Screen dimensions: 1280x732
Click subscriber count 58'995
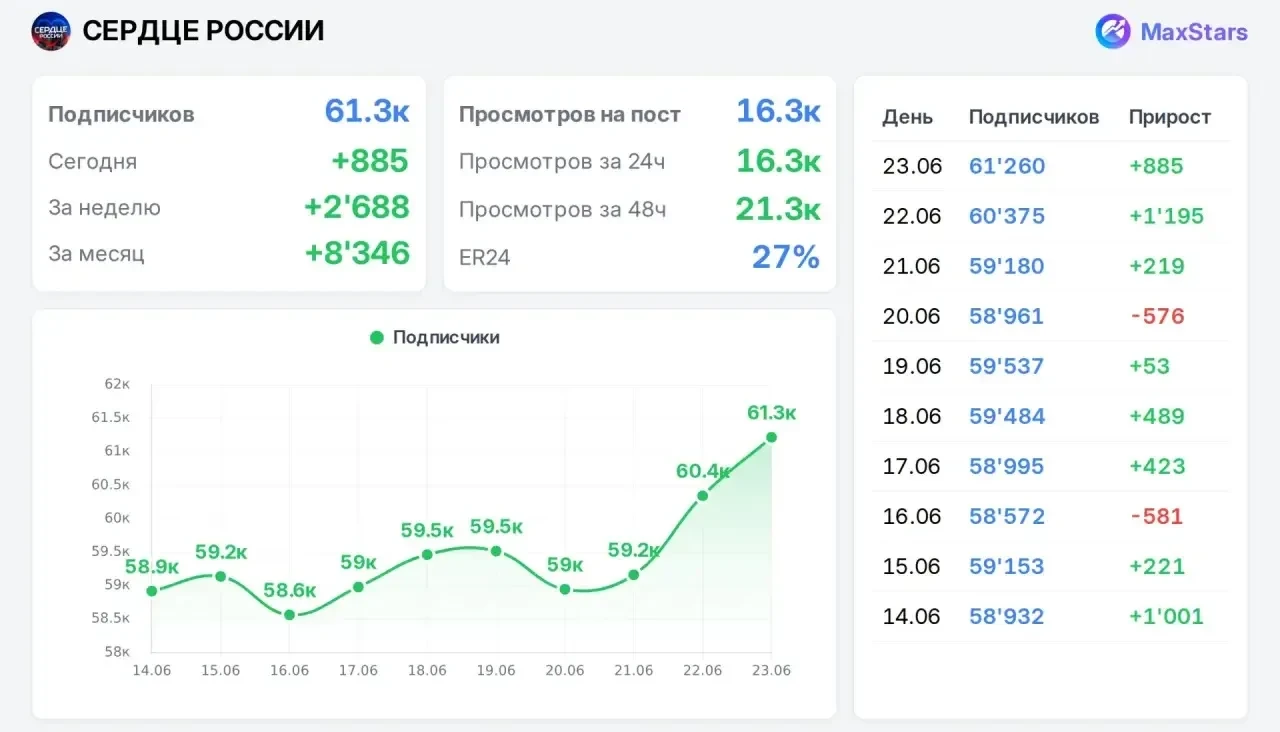[1007, 466]
